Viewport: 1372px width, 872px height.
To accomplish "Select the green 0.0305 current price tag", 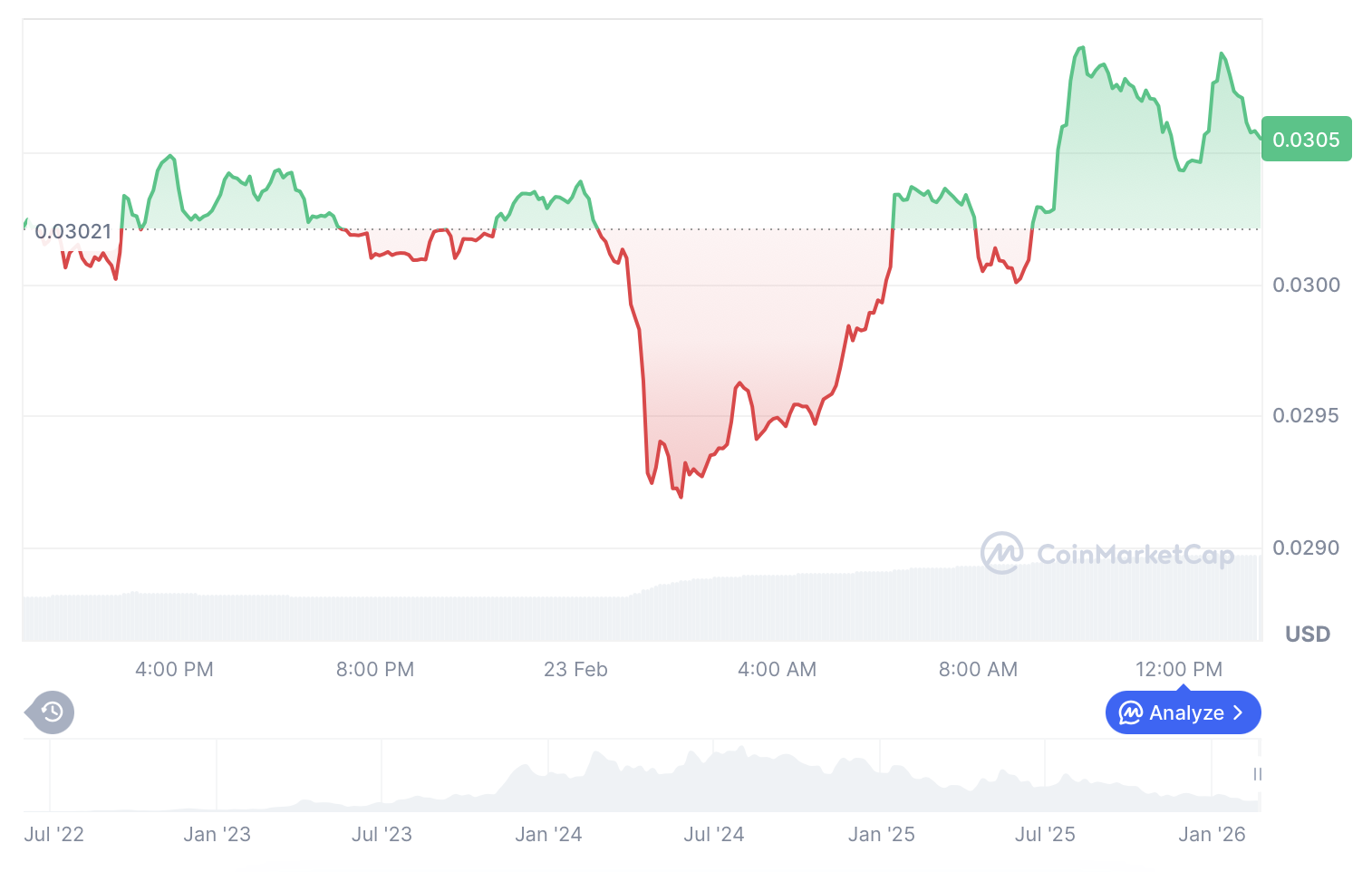I will pos(1306,140).
